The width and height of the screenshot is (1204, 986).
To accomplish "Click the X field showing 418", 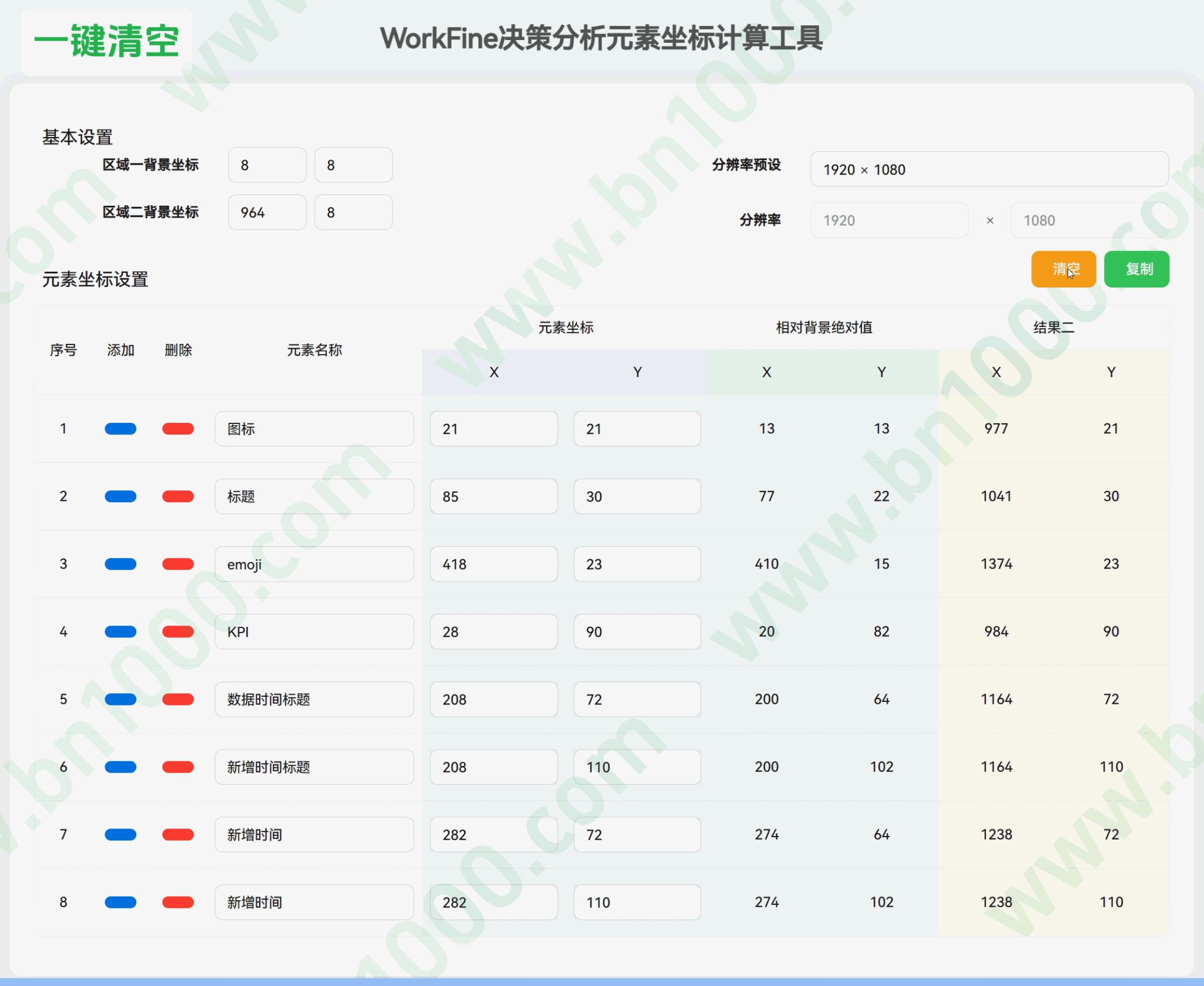I will [x=494, y=564].
